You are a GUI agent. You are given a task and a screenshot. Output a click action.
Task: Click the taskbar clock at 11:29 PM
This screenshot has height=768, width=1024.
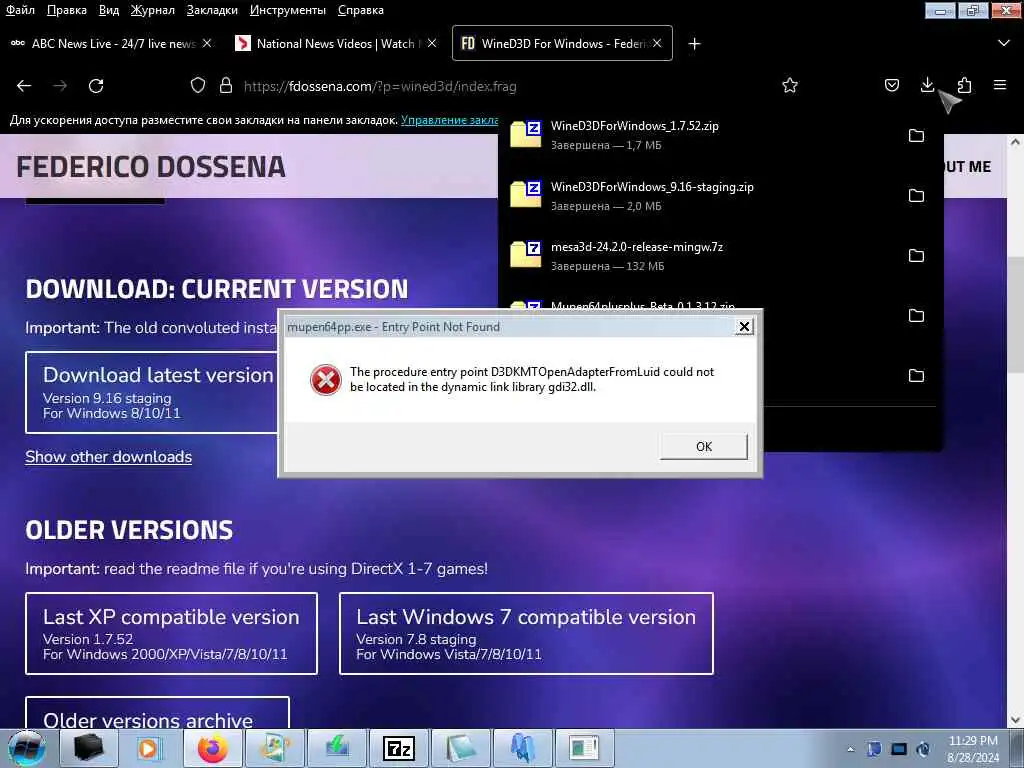[973, 748]
